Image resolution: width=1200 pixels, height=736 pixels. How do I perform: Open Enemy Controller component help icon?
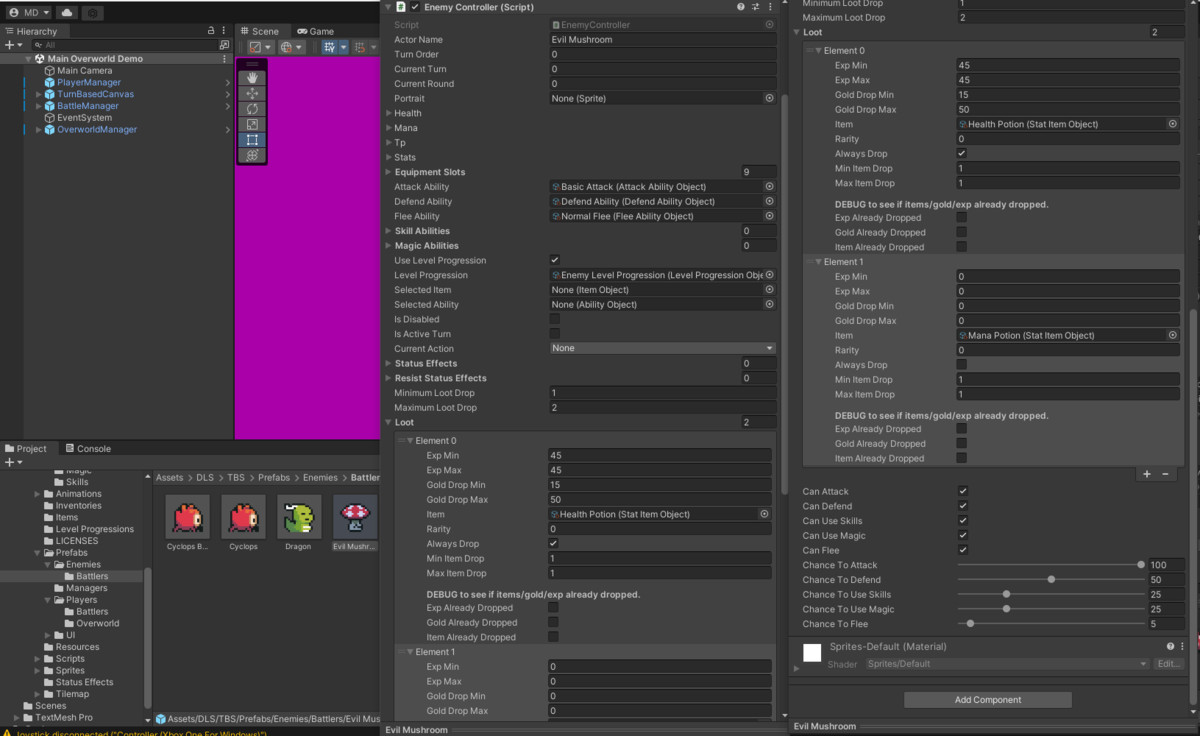point(741,7)
